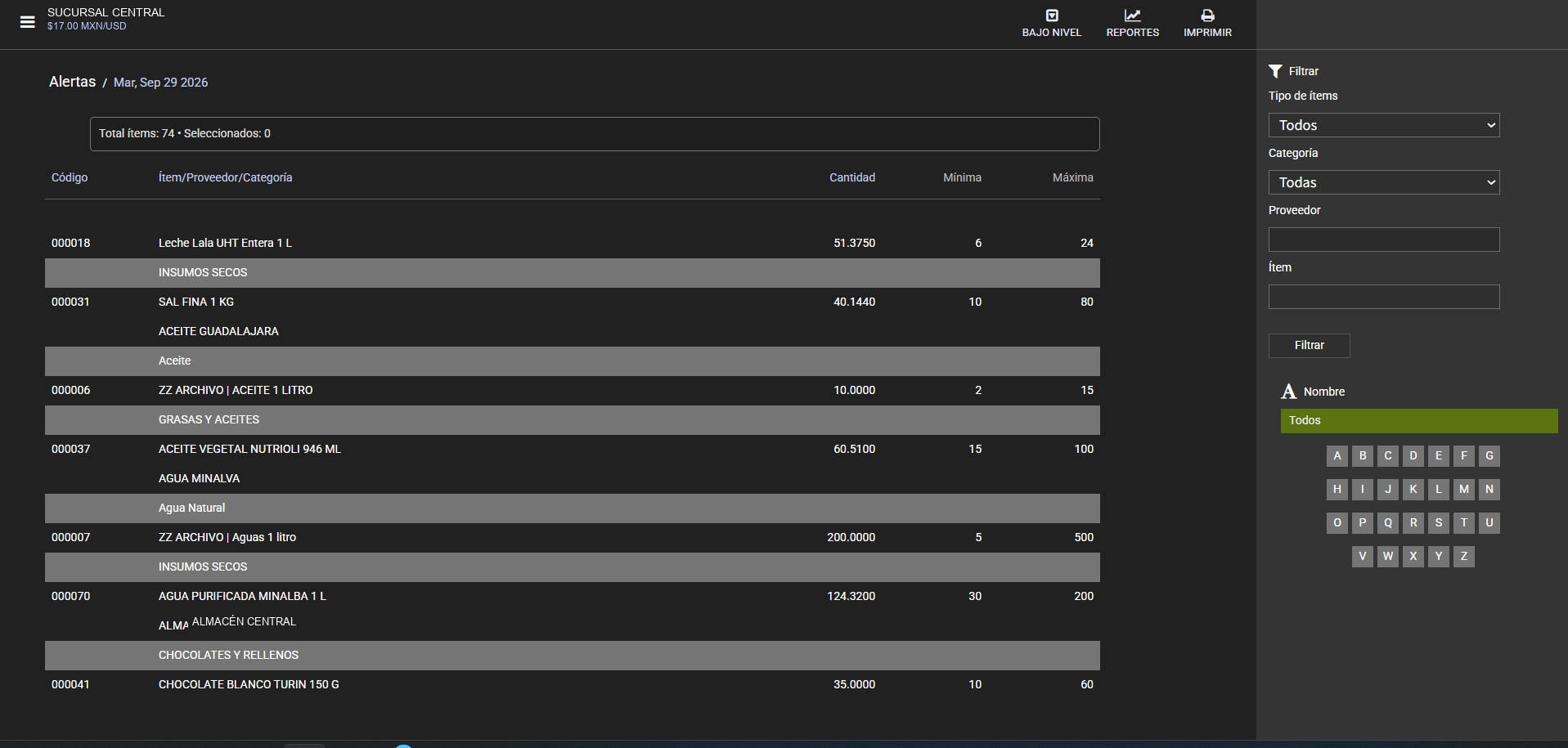Screen dimensions: 1568x748
Task: Filter names by letter H
Action: click(1337, 490)
